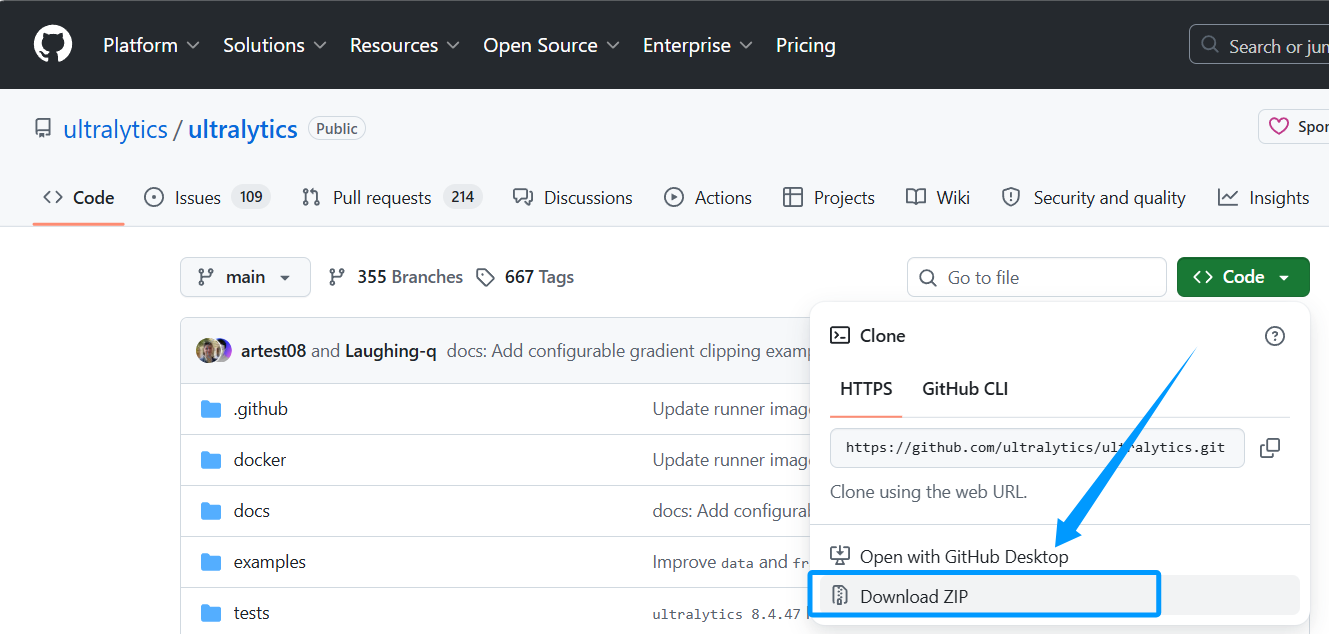Expand the Resources menu
Screen dimensions: 1329x634
click(x=405, y=45)
